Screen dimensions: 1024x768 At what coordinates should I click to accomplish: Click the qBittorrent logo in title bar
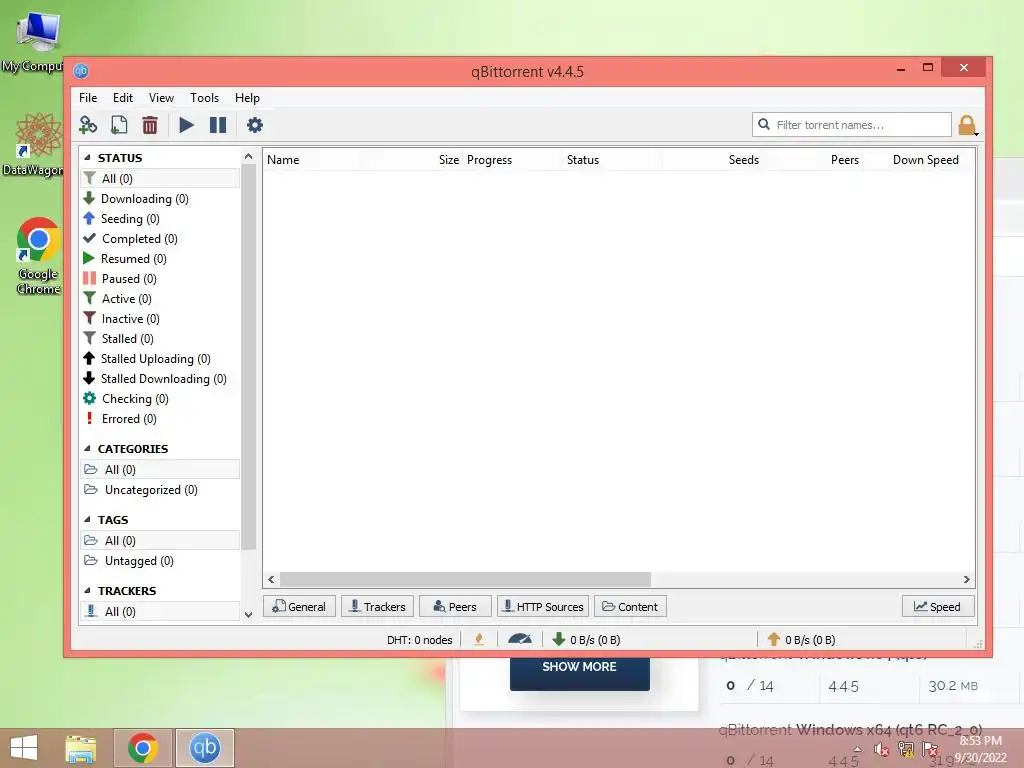[81, 71]
